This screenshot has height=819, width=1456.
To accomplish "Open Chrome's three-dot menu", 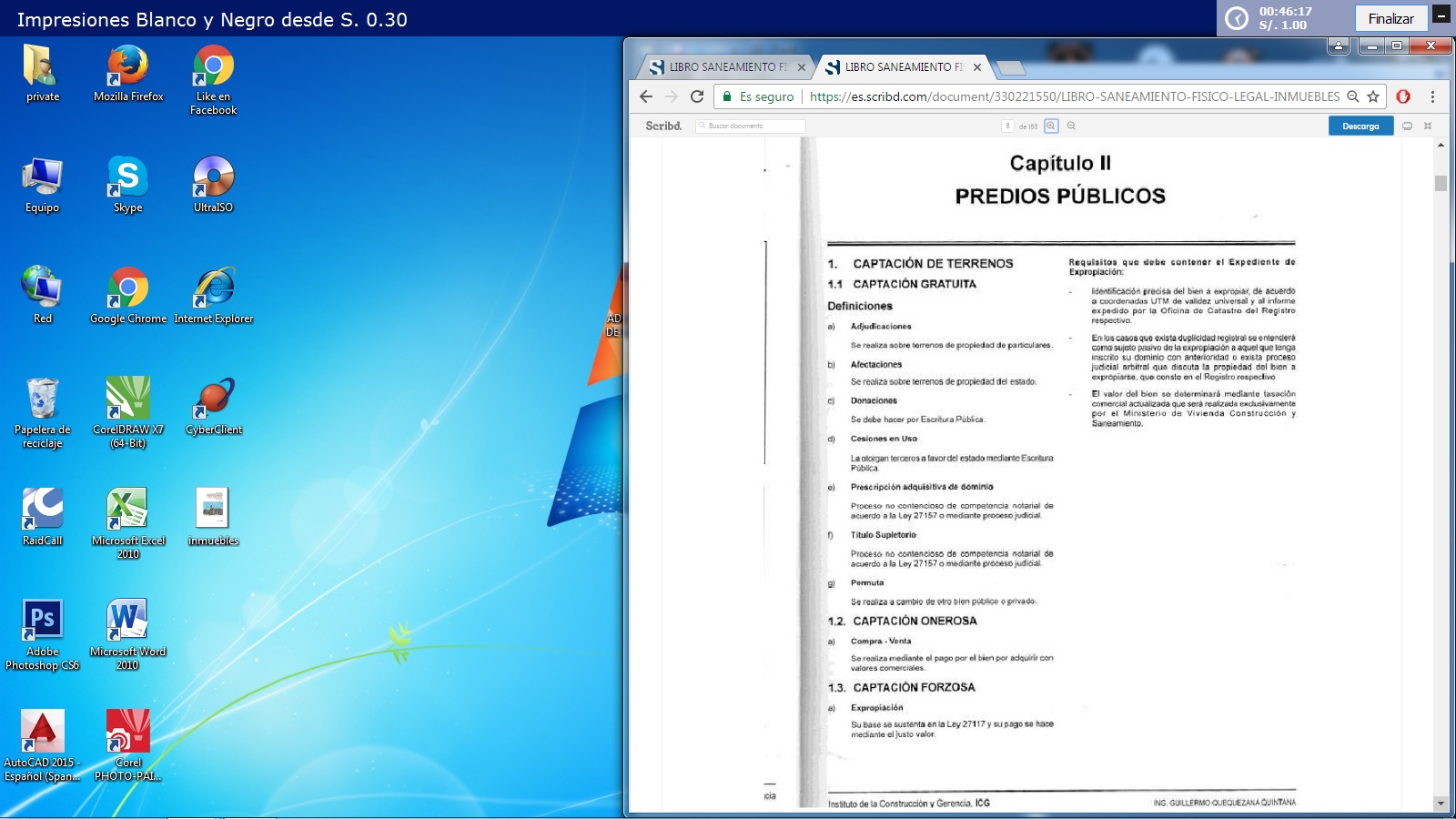I will tap(1432, 96).
